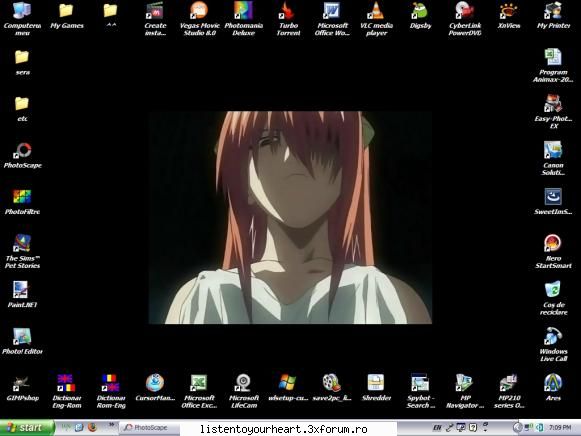Open Turbo Torrent shortcut
Viewport: 581px width, 436px height.
pyautogui.click(x=288, y=19)
